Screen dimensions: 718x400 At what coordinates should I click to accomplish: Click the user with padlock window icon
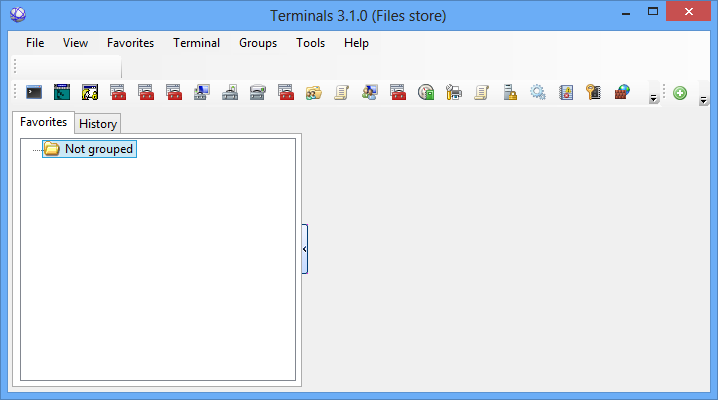tap(90, 92)
